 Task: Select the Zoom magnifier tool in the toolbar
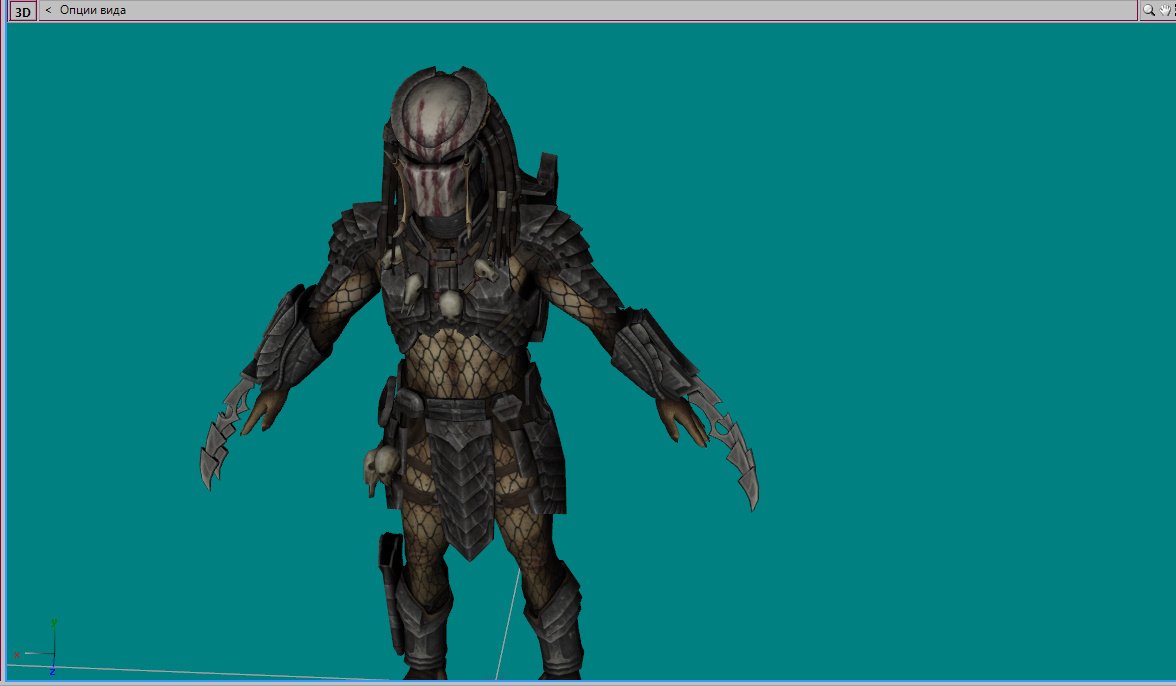tap(1149, 10)
